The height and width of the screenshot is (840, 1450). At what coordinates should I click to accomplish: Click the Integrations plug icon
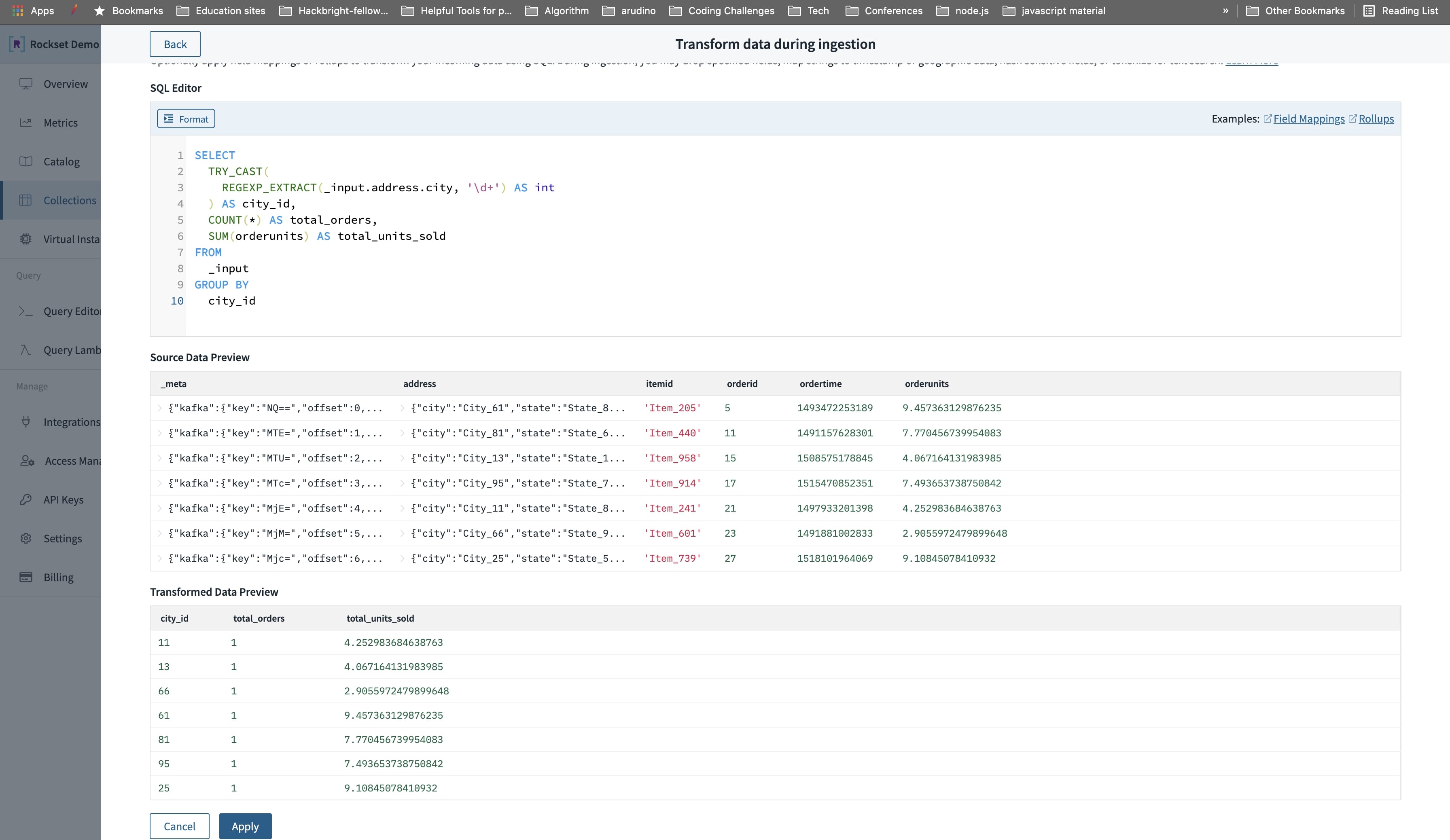point(26,422)
